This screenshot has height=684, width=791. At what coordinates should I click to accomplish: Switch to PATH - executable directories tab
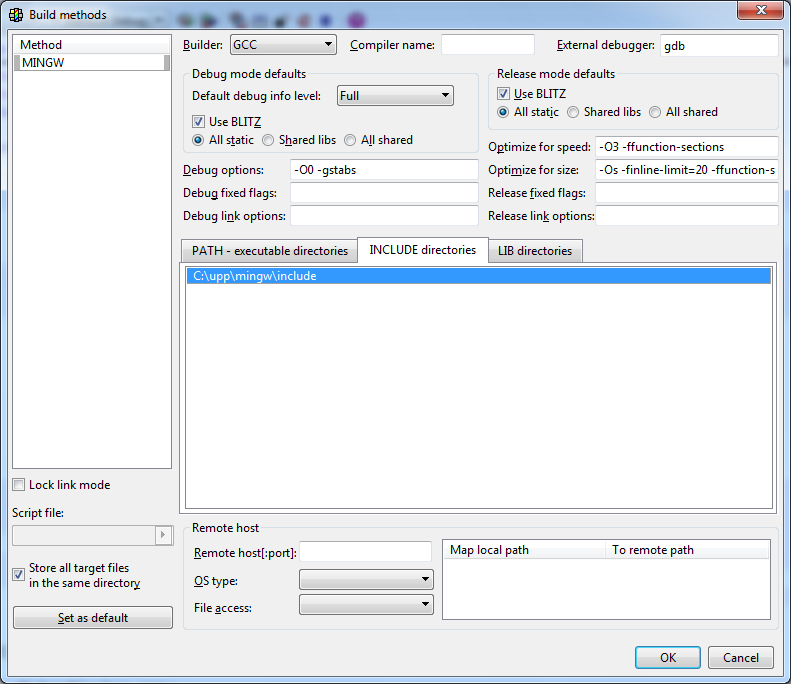click(269, 251)
